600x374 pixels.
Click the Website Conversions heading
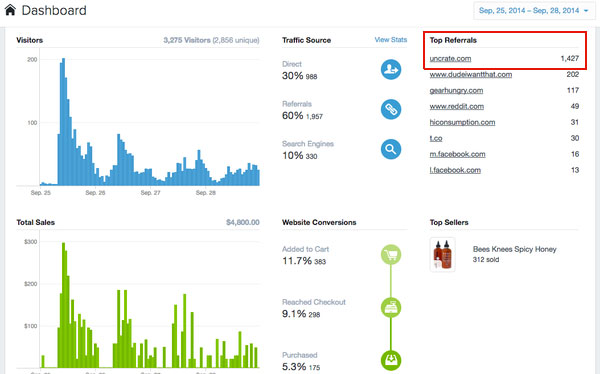pyautogui.click(x=319, y=222)
